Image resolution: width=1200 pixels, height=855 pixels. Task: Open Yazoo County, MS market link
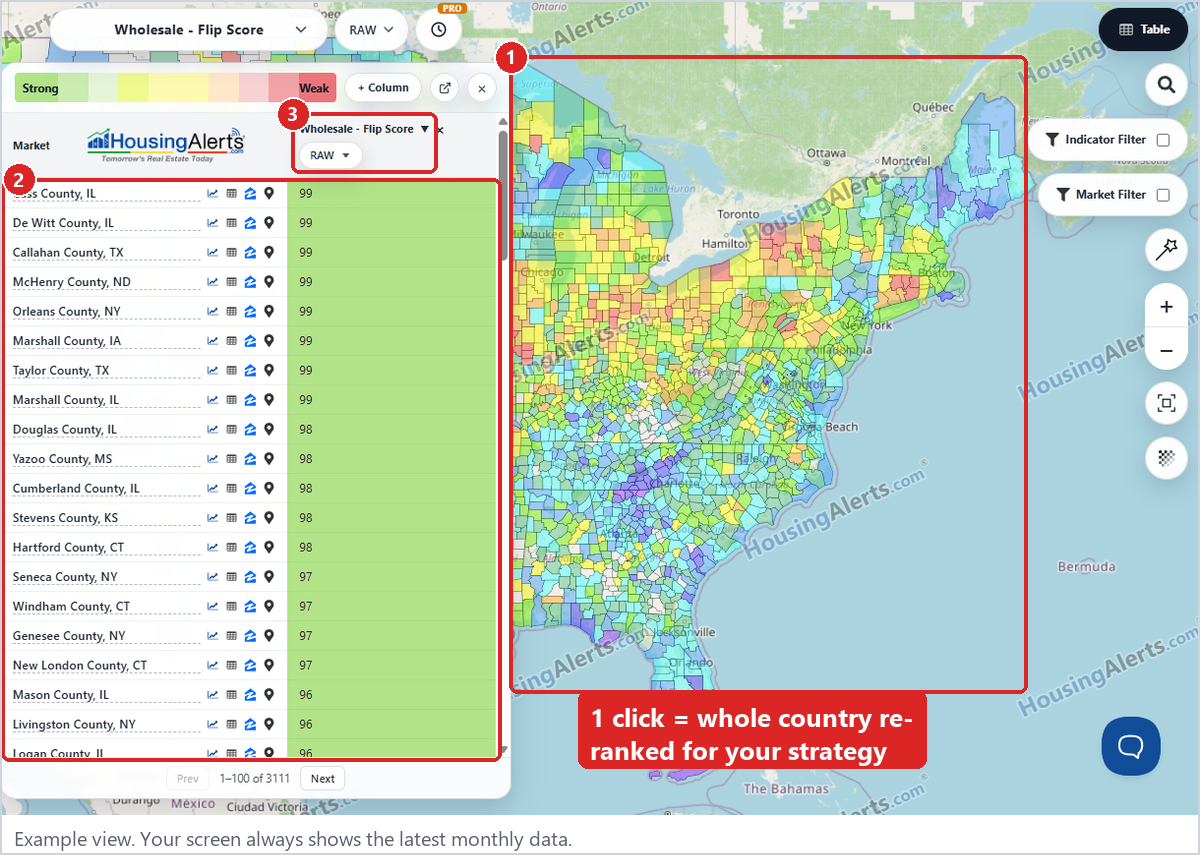point(62,459)
